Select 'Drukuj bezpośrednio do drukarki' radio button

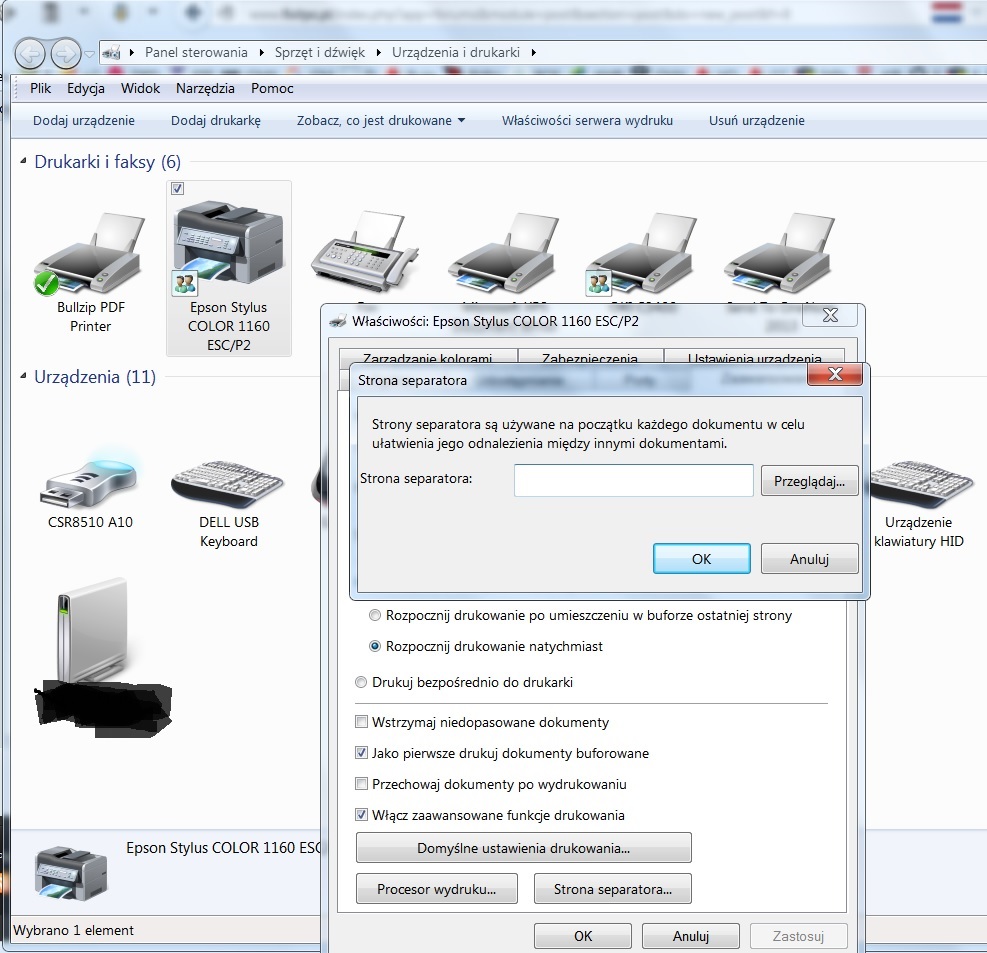click(x=361, y=682)
